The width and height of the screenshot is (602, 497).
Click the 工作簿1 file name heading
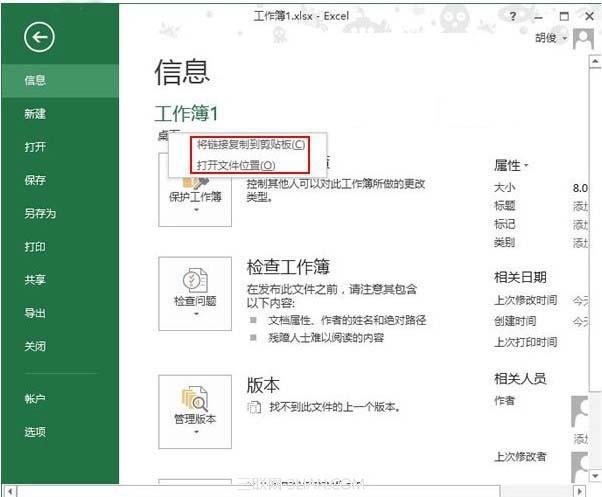click(186, 114)
